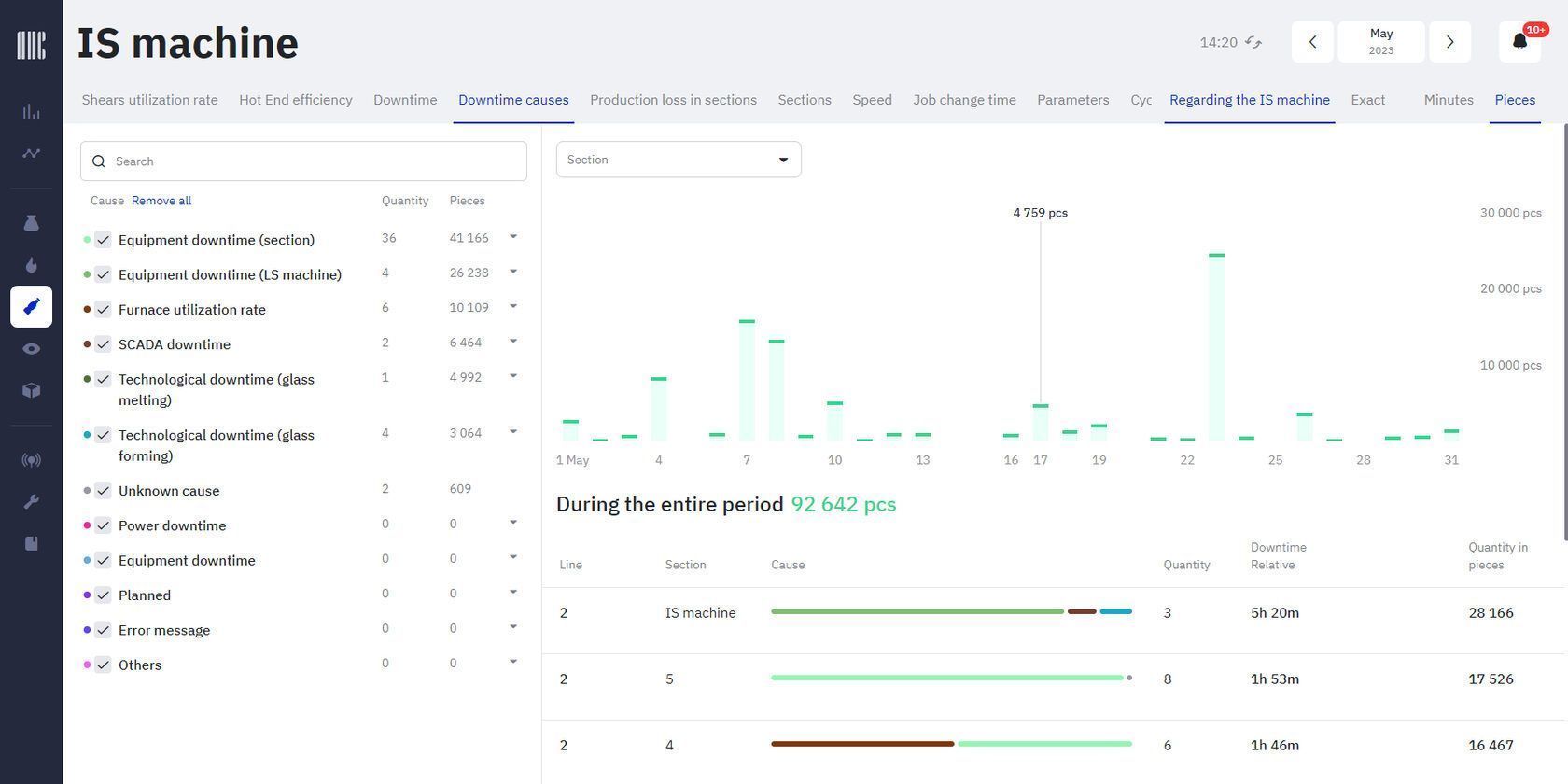
Task: Switch to Hot End efficiency tab
Action: (296, 100)
